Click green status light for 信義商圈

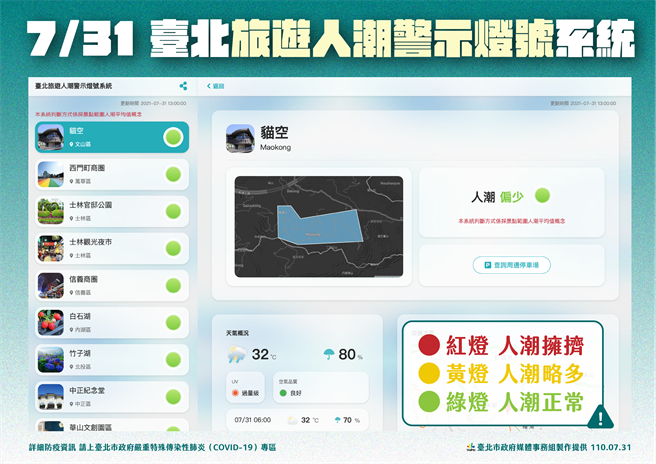click(173, 285)
